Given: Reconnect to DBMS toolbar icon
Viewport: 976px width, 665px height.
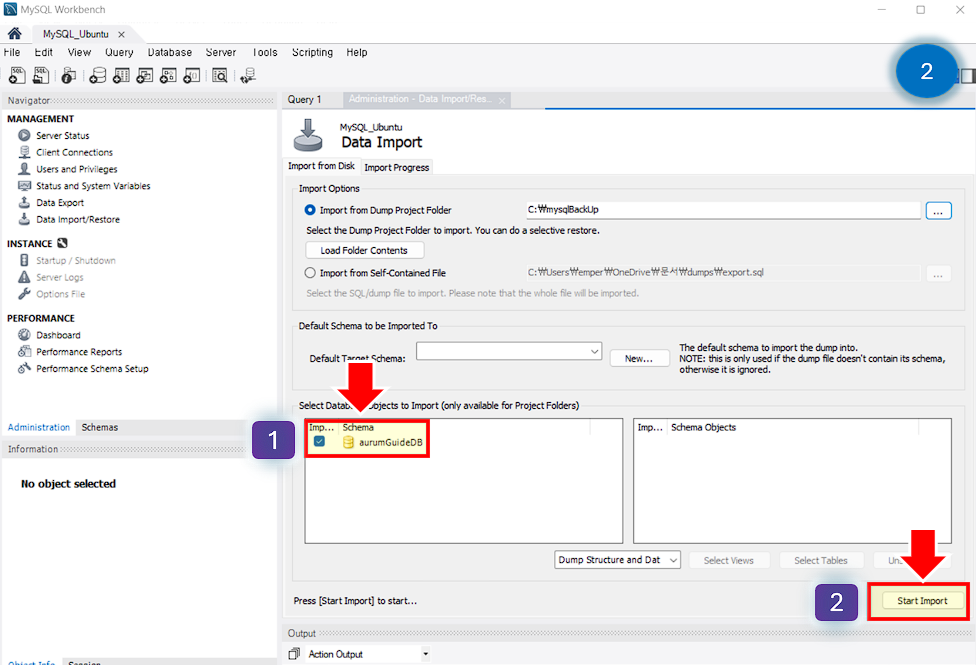Looking at the screenshot, I should pyautogui.click(x=248, y=75).
